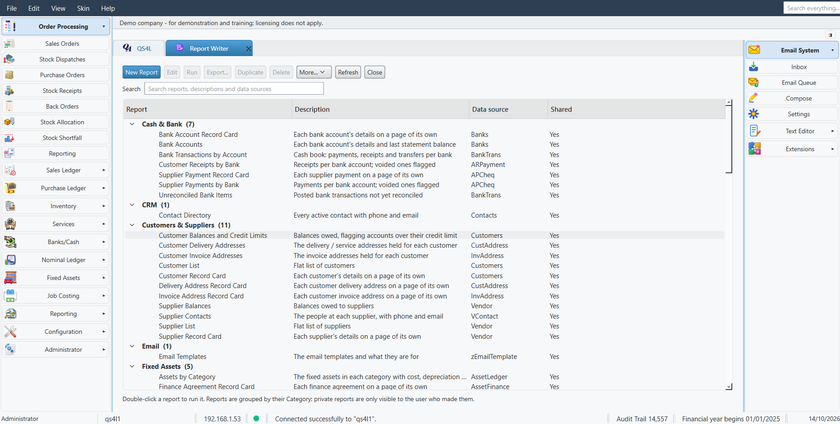This screenshot has width=840, height=424.
Task: Click the Purchase Ledger icon
Action: pyautogui.click(x=10, y=188)
